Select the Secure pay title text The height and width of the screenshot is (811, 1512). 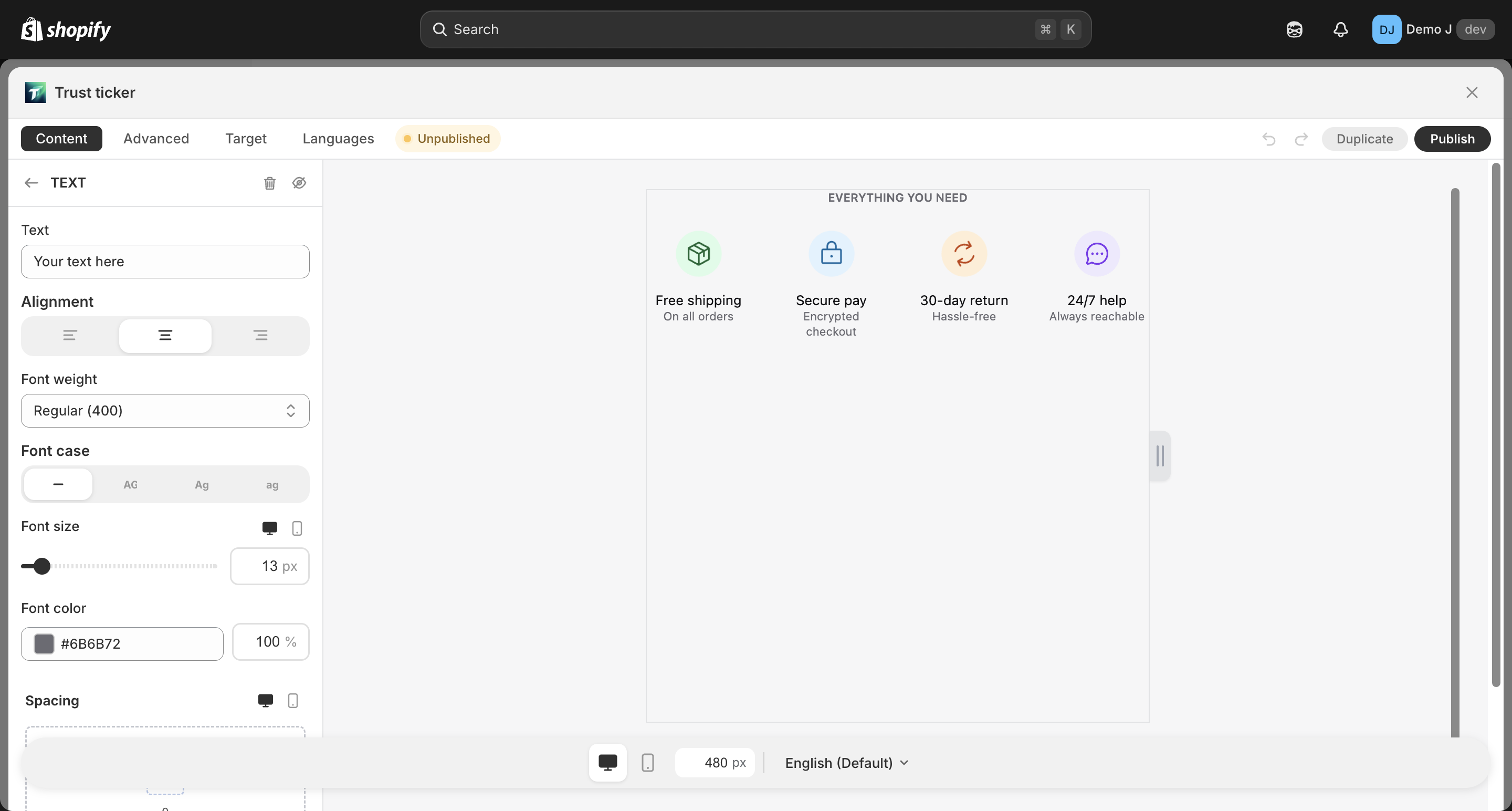(831, 300)
